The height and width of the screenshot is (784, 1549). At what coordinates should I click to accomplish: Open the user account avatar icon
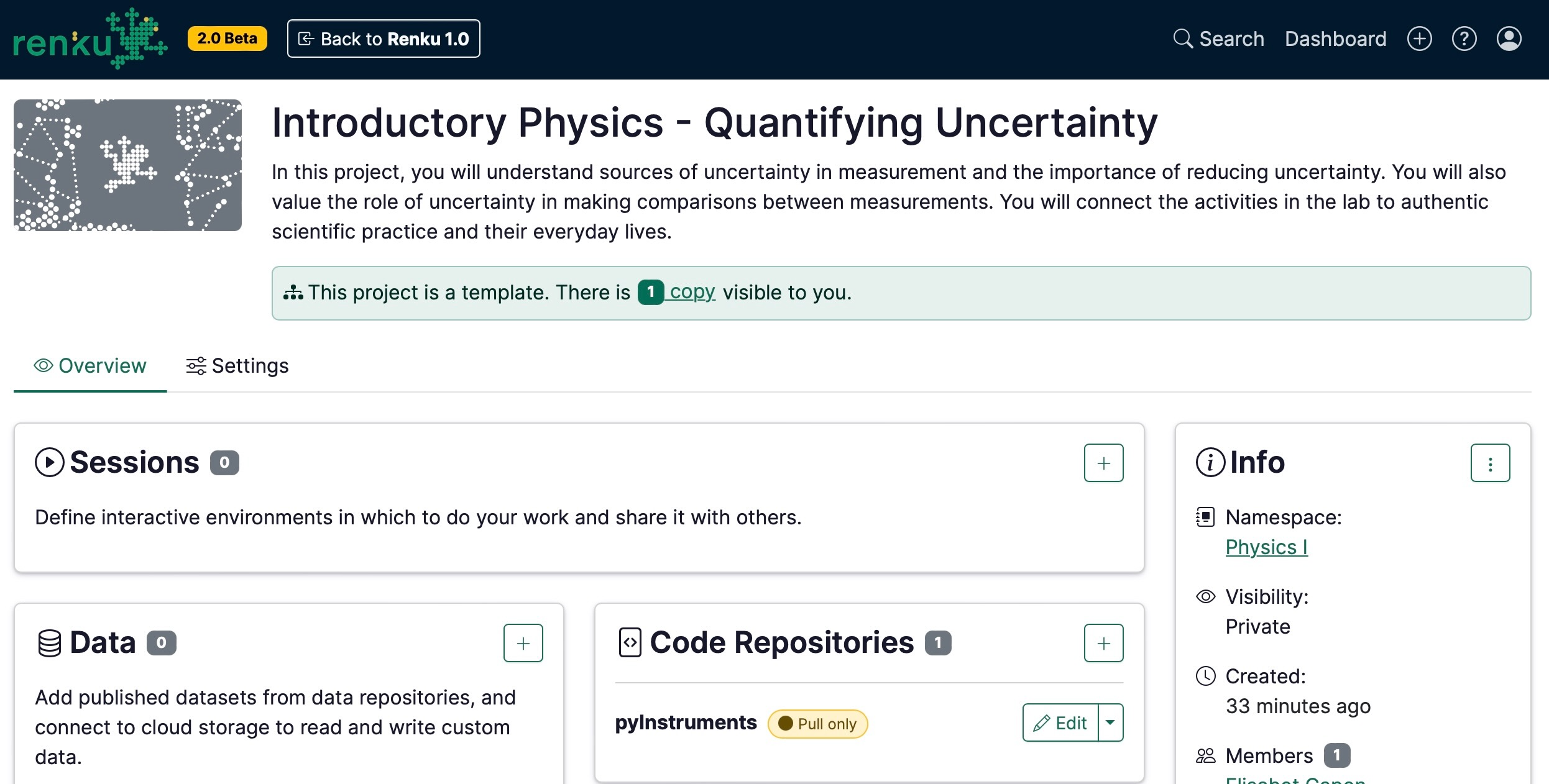coord(1509,39)
